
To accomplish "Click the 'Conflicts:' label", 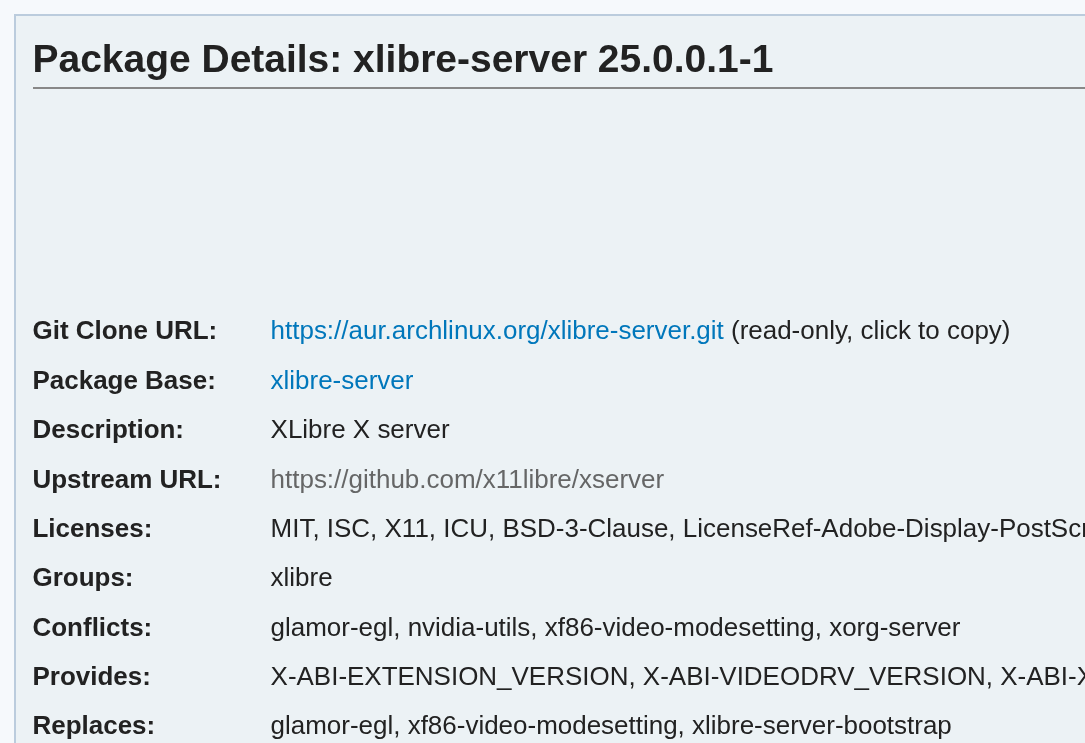I will point(92,627).
